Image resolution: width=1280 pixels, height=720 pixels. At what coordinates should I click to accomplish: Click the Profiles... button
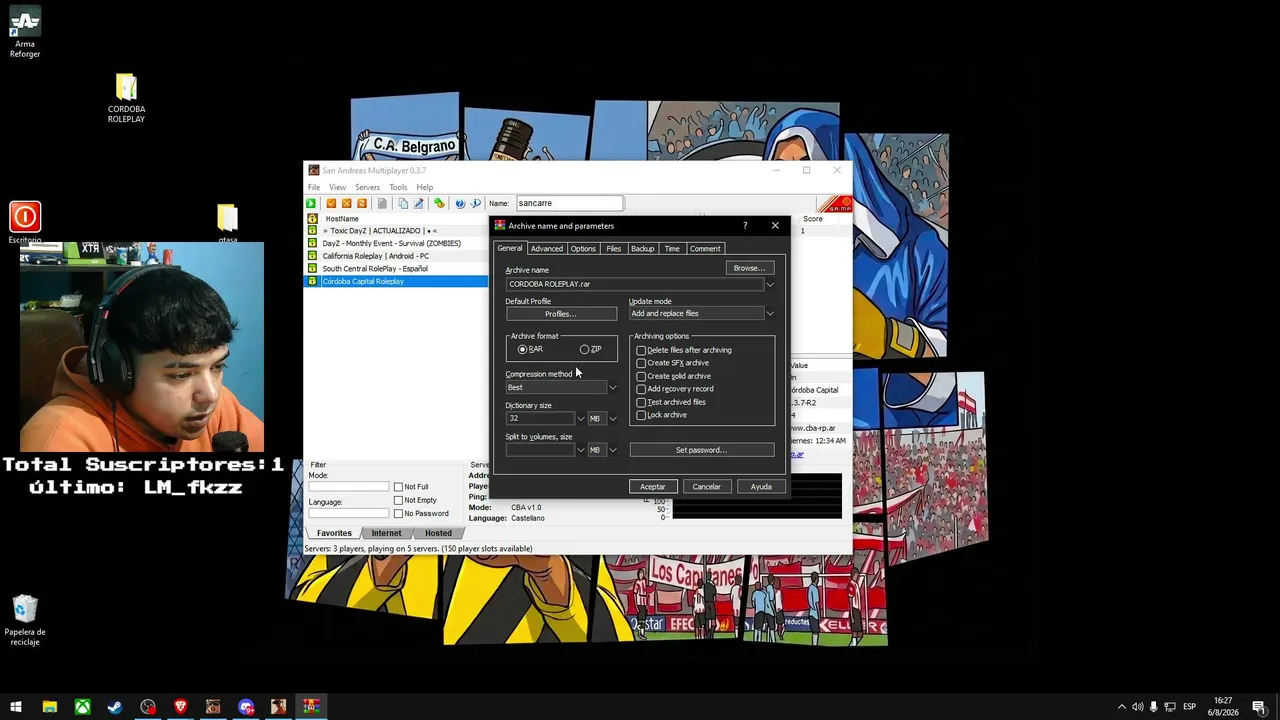[x=561, y=314]
